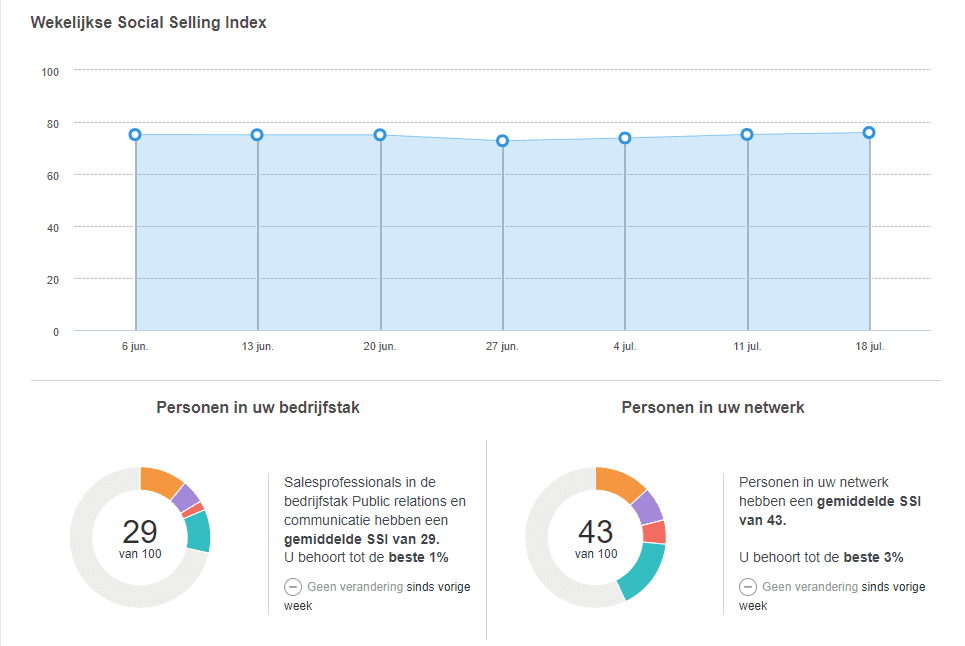Click the score 29 in bedrijfstak donut

point(140,531)
